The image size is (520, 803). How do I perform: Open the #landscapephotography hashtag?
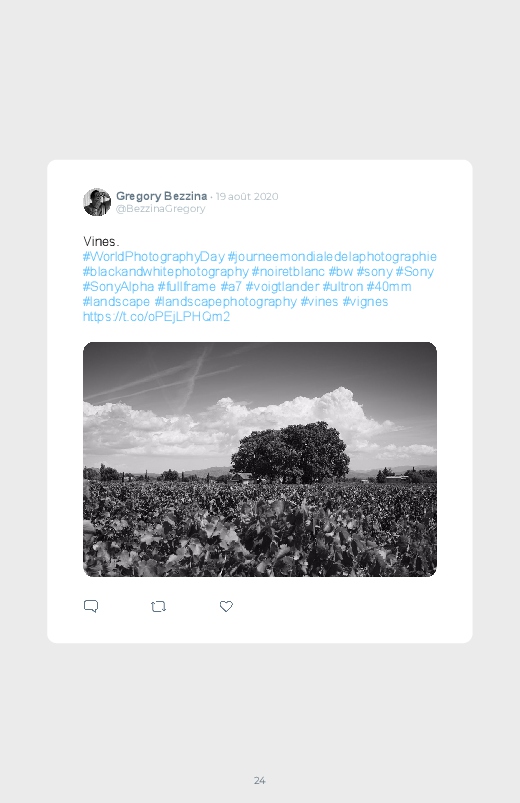(225, 302)
